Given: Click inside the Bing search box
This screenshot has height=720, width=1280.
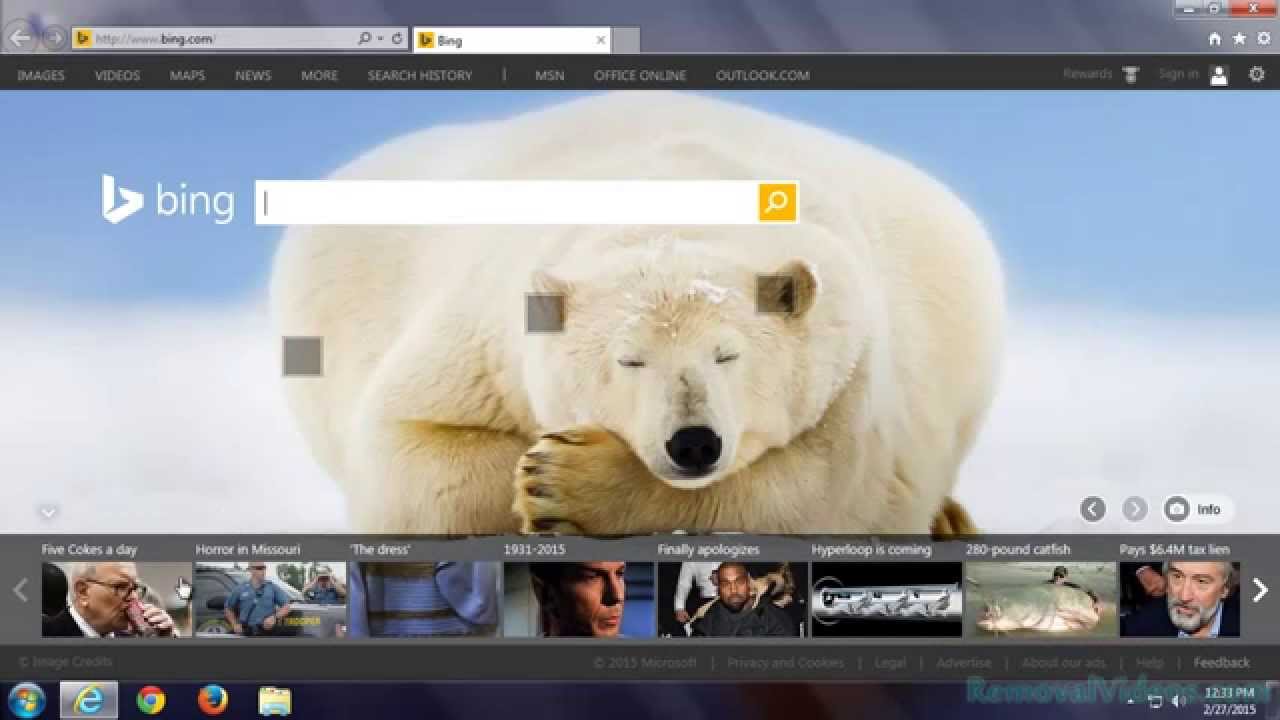Looking at the screenshot, I should (506, 202).
